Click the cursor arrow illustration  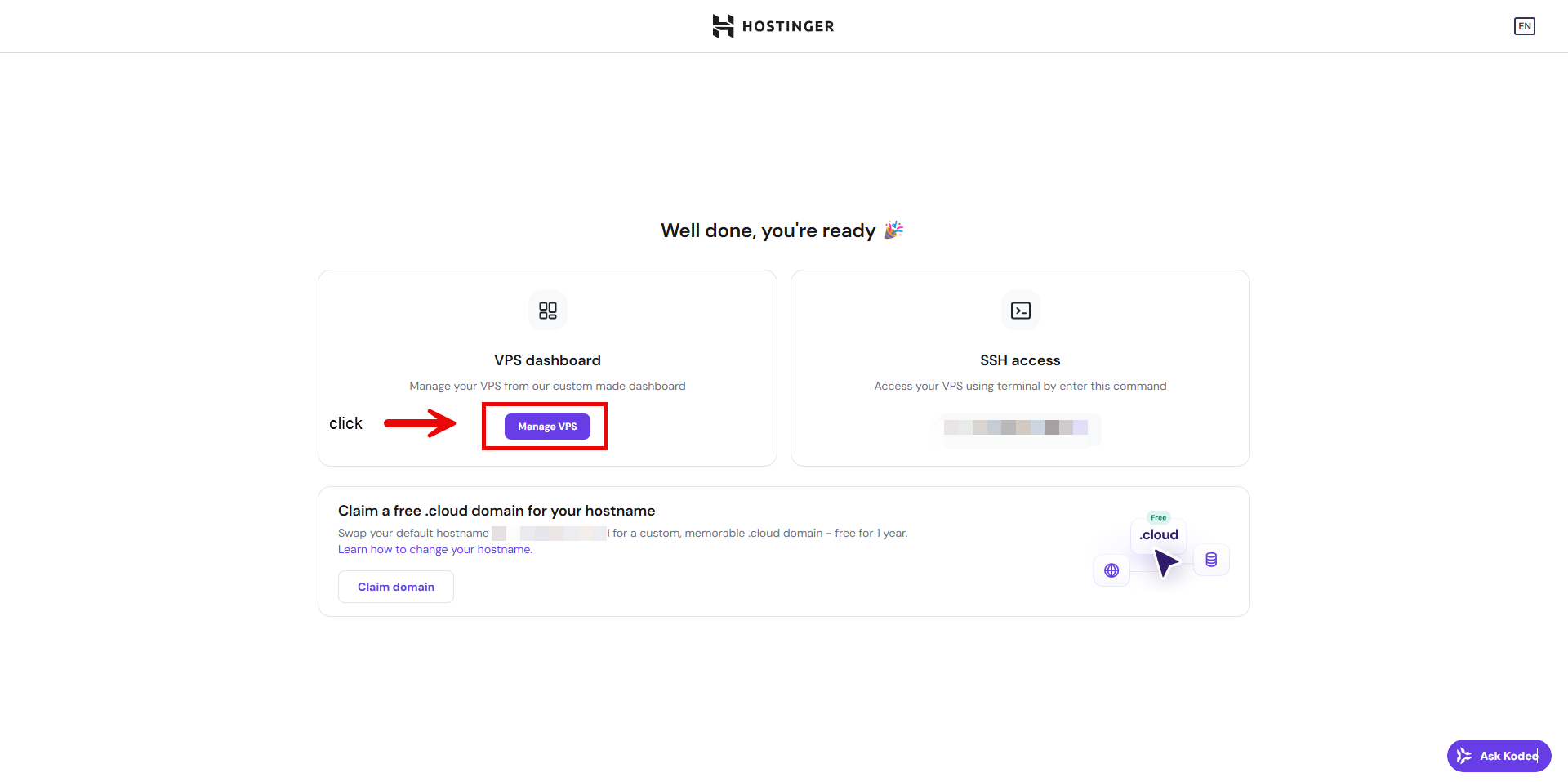1166,562
